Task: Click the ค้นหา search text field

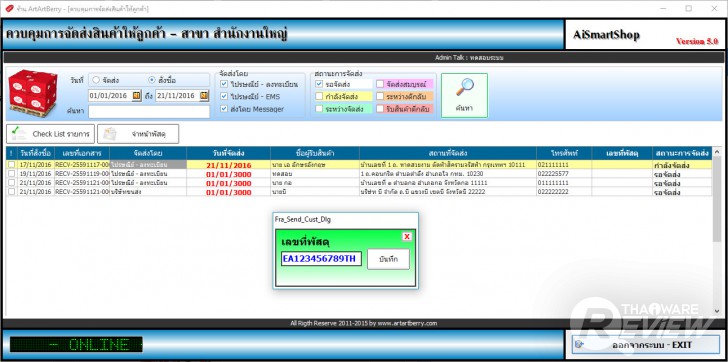Action: (149, 112)
